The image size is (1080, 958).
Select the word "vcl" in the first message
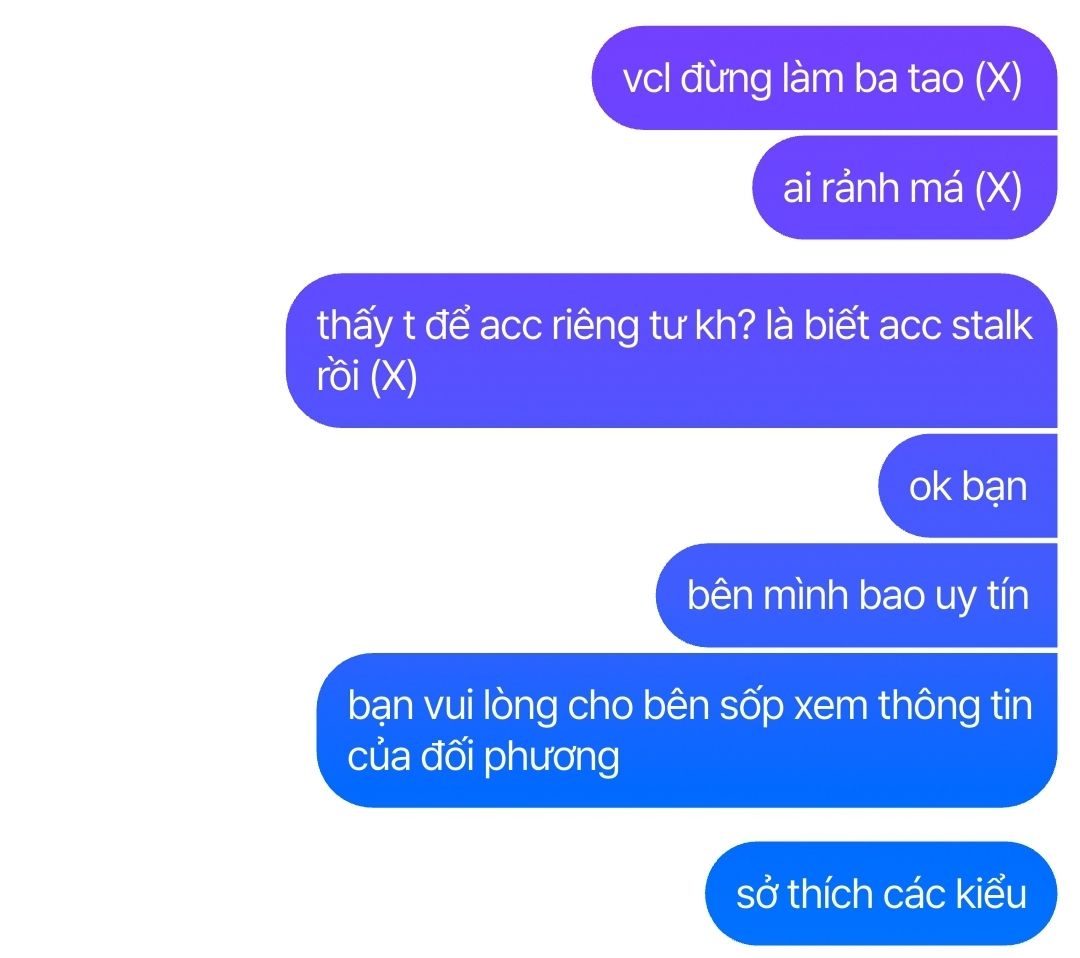tap(646, 79)
